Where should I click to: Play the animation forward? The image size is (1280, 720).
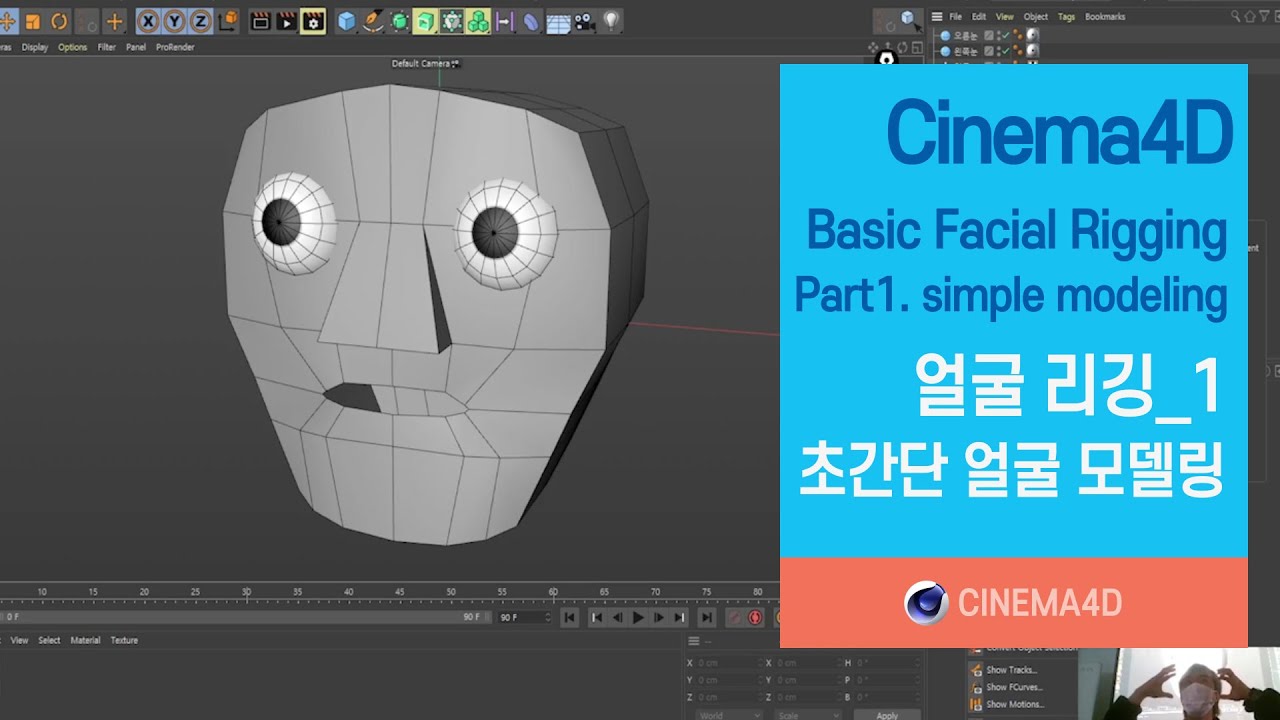638,618
